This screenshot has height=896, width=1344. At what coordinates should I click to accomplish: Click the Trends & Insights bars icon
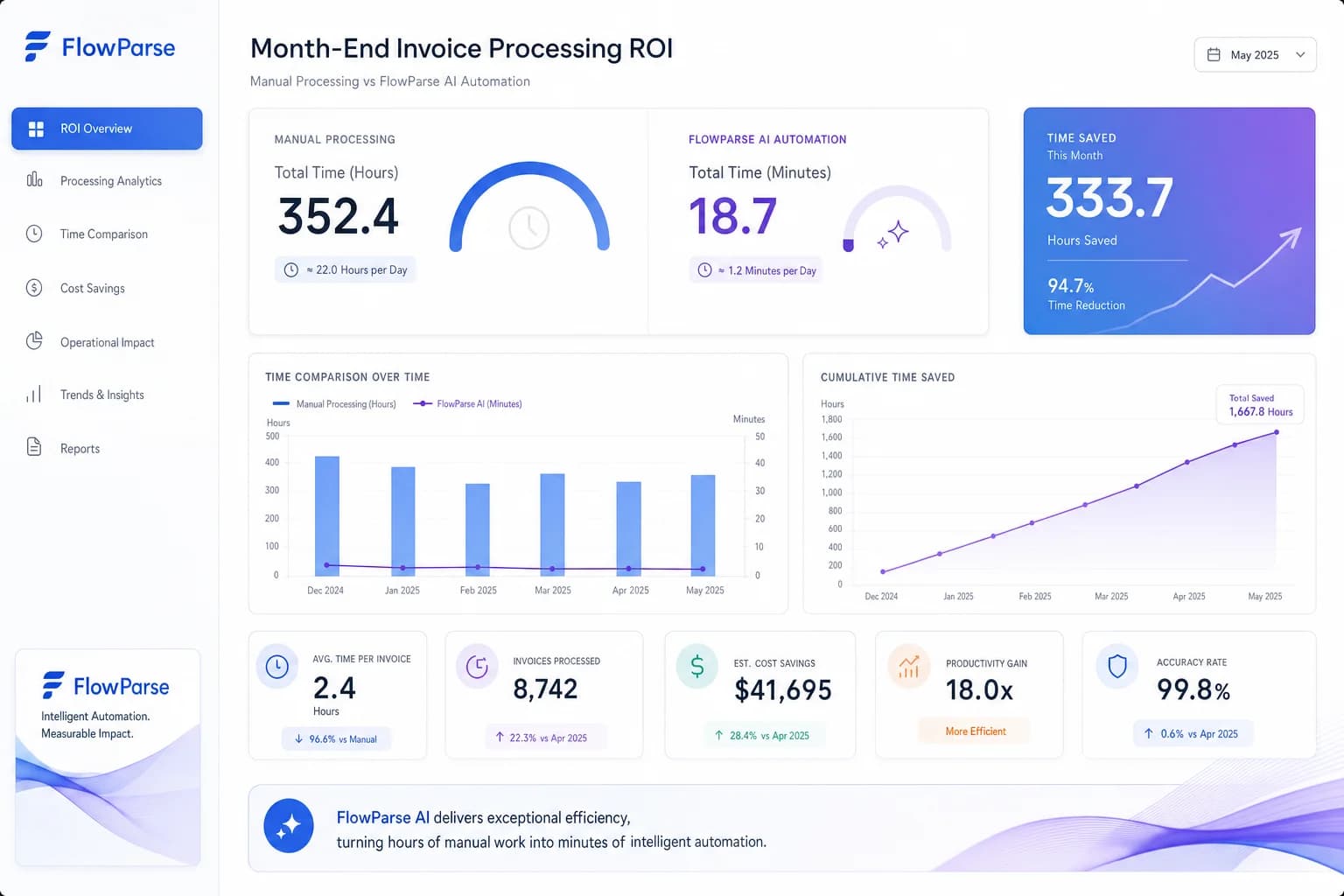[34, 395]
